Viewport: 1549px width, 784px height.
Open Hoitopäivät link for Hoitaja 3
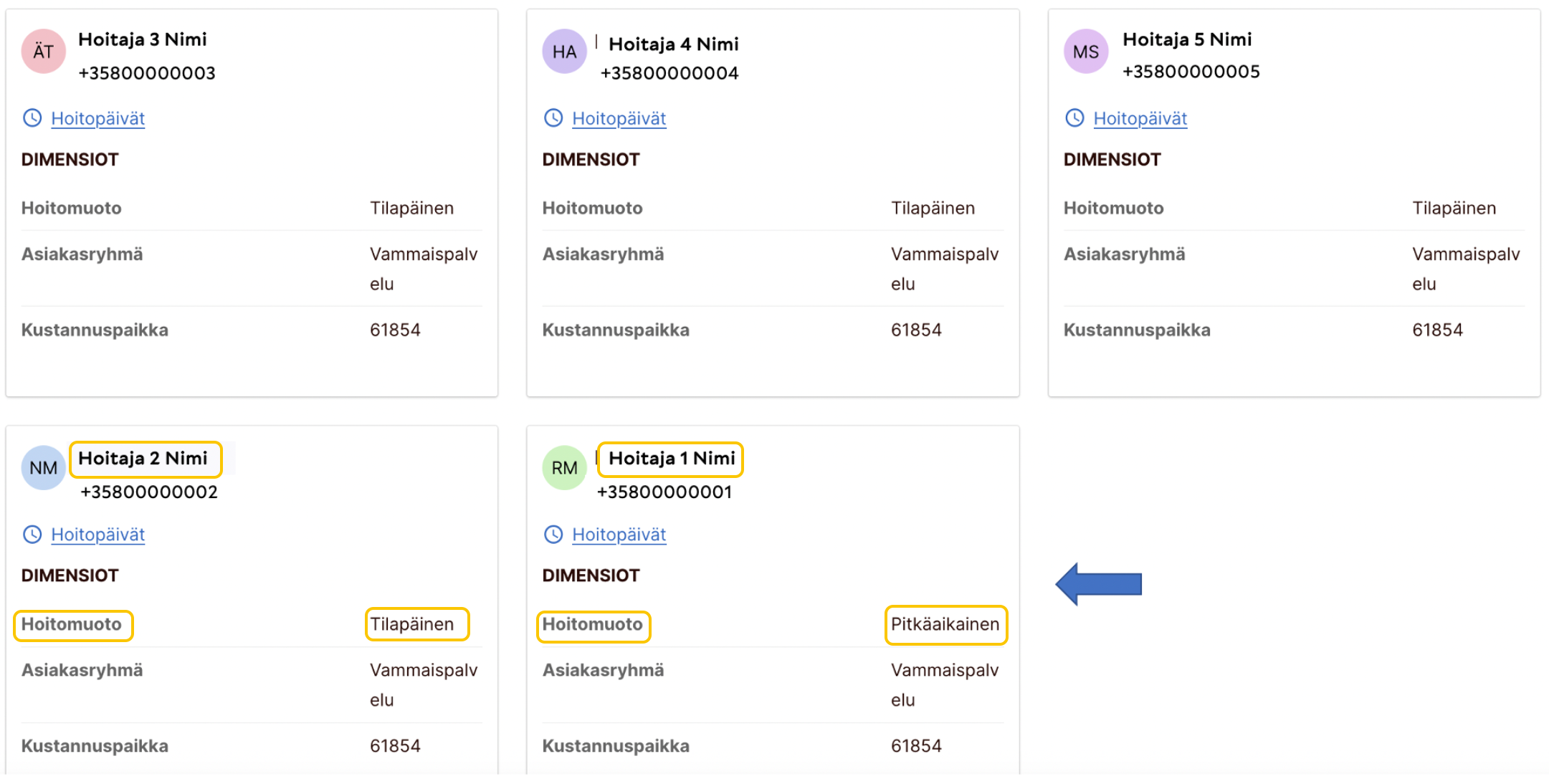pyautogui.click(x=98, y=118)
